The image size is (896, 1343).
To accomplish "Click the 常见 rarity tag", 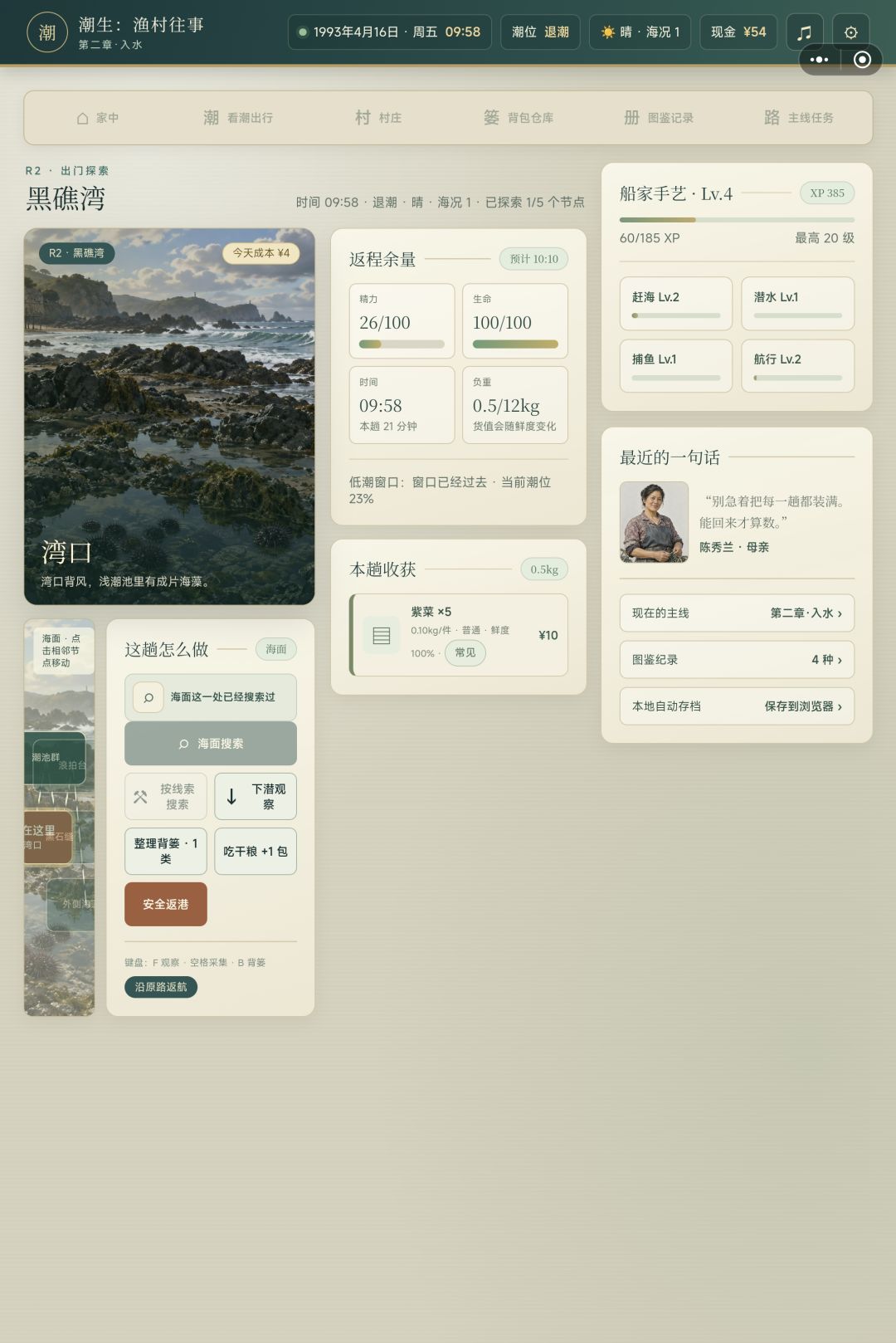I will point(465,653).
